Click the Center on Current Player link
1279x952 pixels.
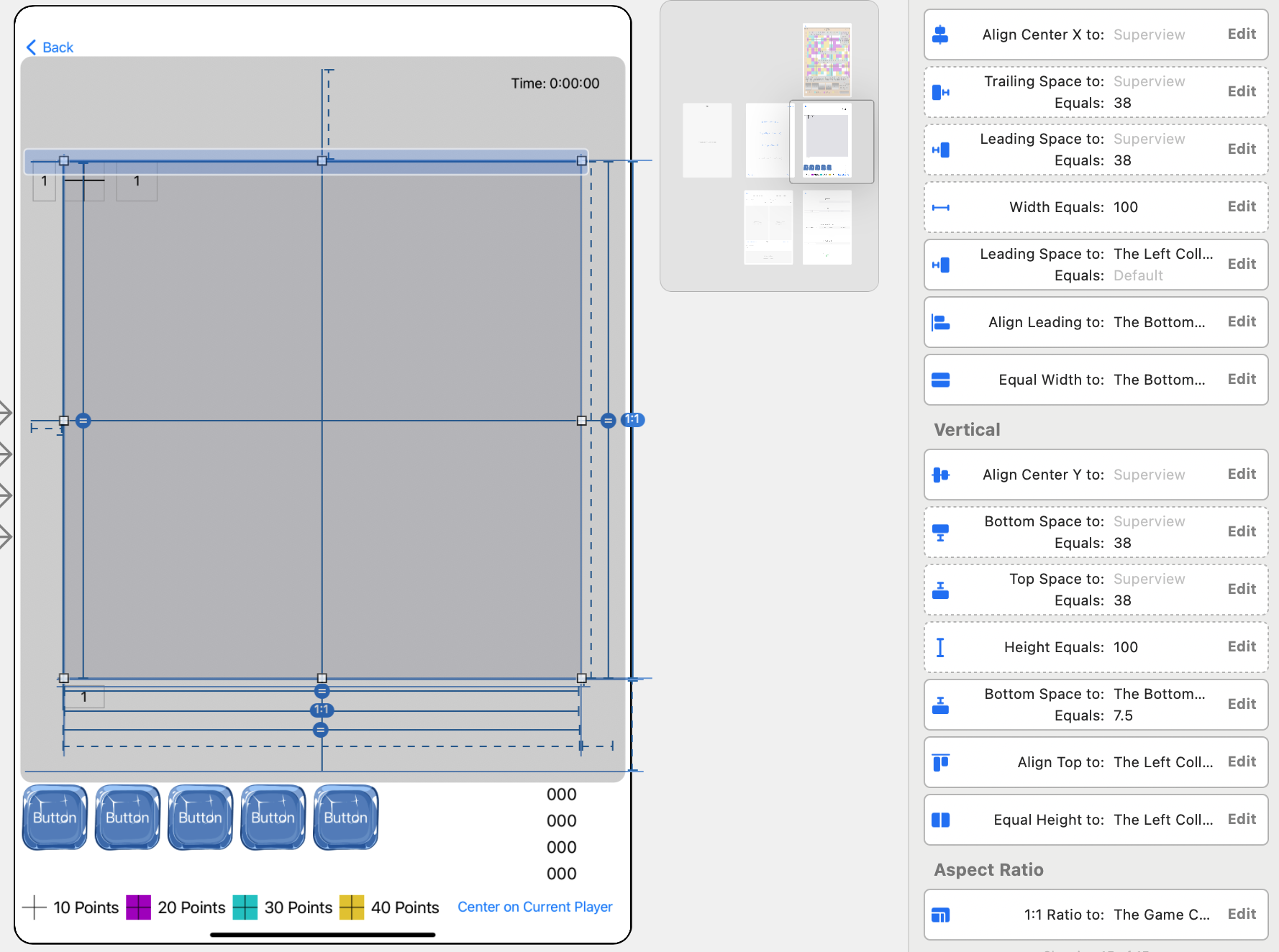click(x=534, y=907)
